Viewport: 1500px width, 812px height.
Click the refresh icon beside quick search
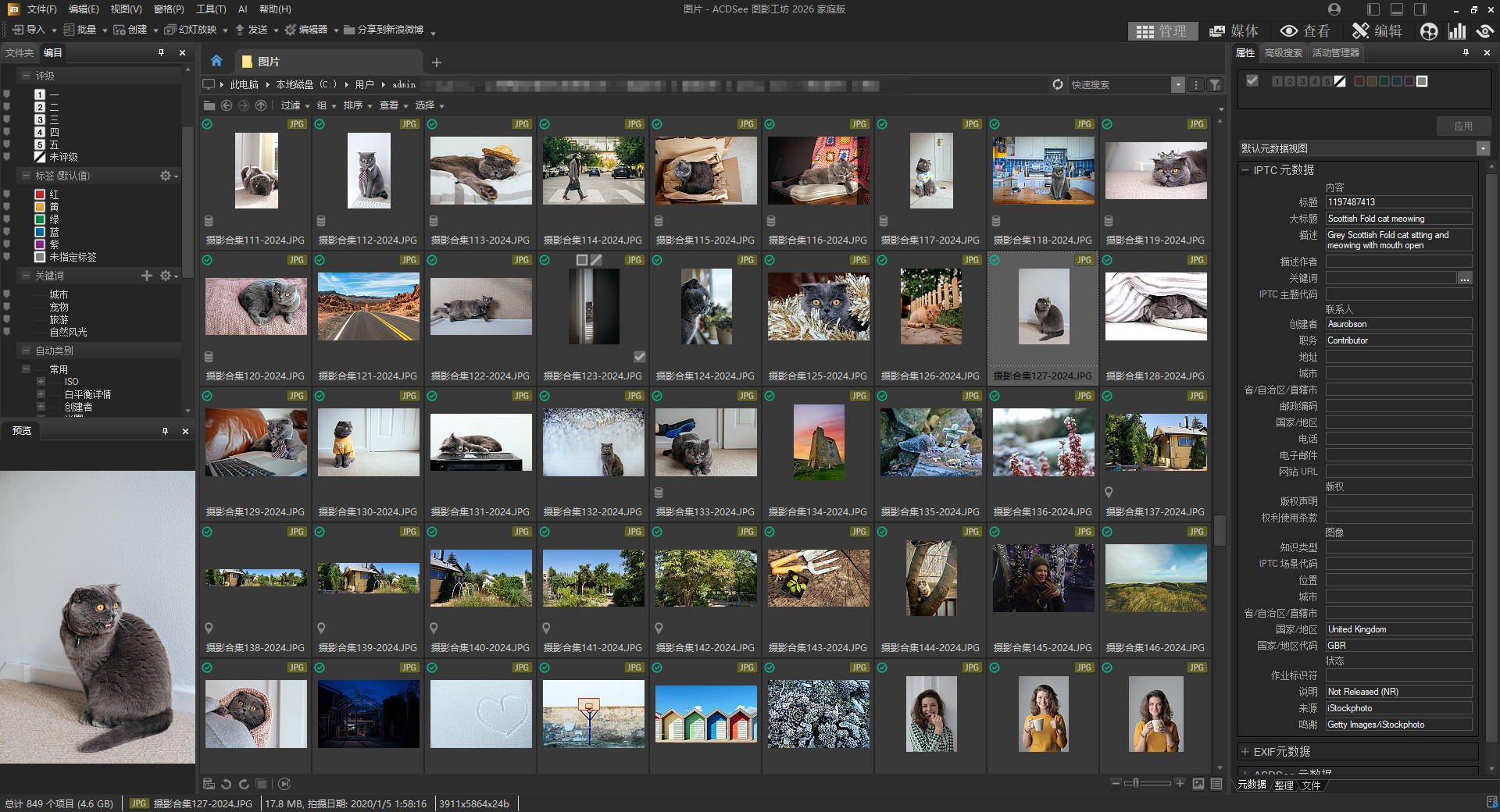click(x=1058, y=84)
